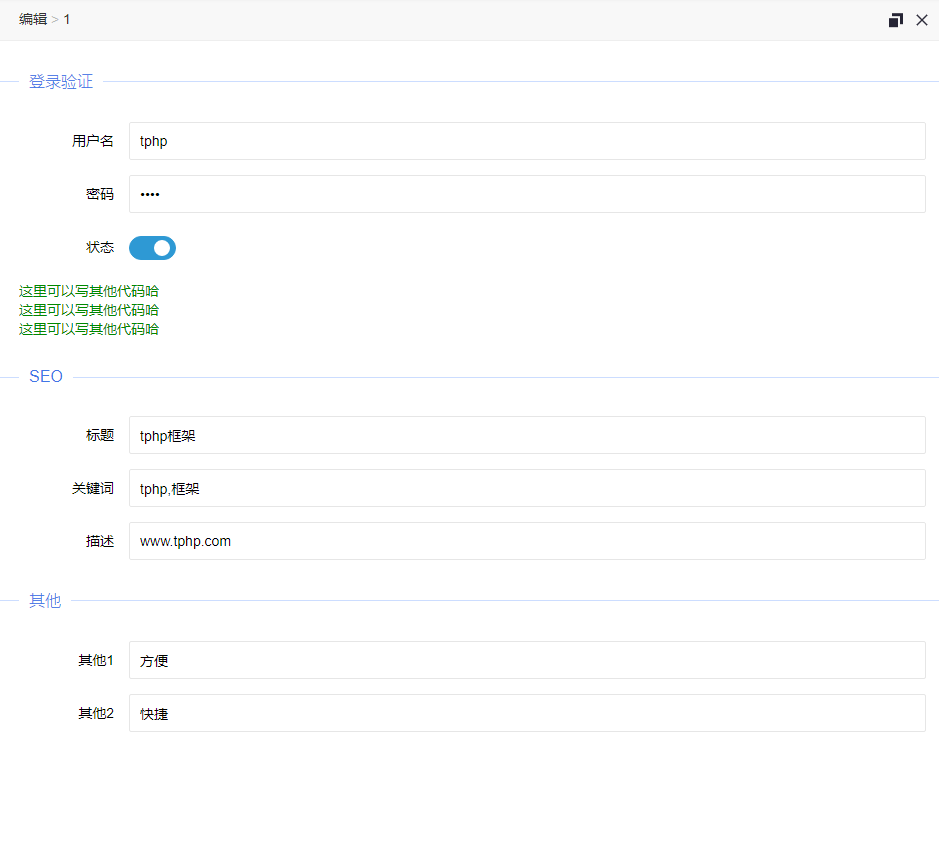The height and width of the screenshot is (858, 939).
Task: Click the 其他1 field label
Action: pos(96,660)
